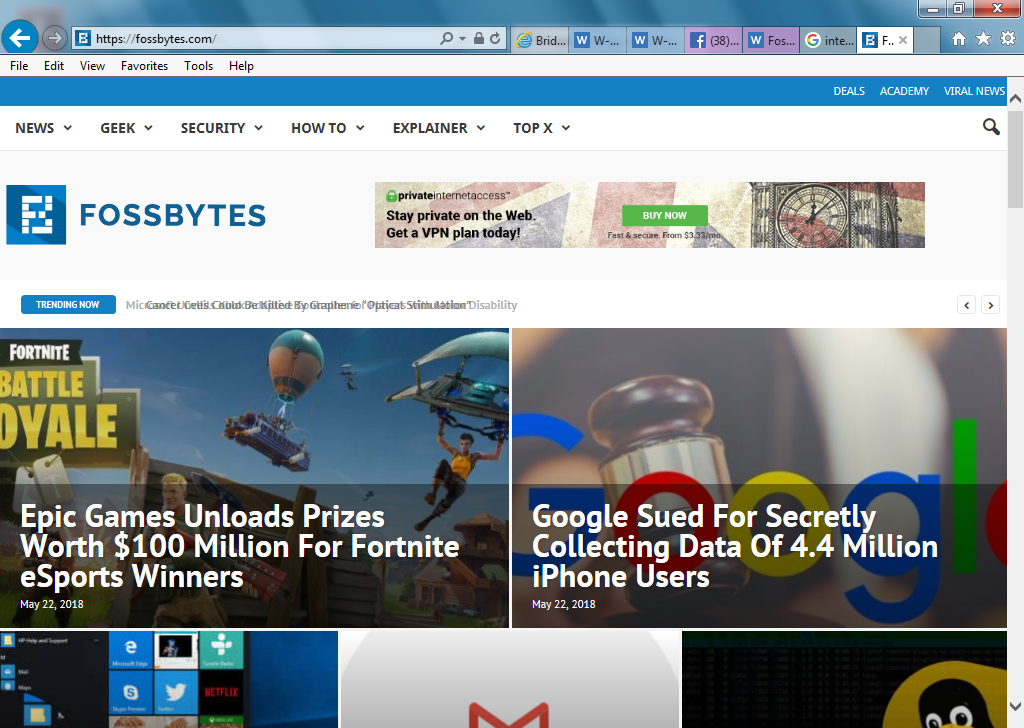1024x728 pixels.
Task: Click the Fossbytes site search magnifier
Action: coord(991,127)
